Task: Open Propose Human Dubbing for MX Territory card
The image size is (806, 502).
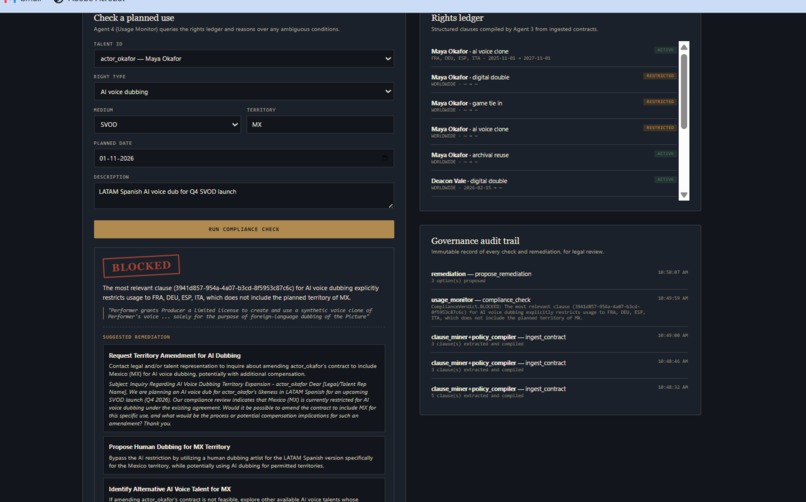Action: click(x=244, y=456)
